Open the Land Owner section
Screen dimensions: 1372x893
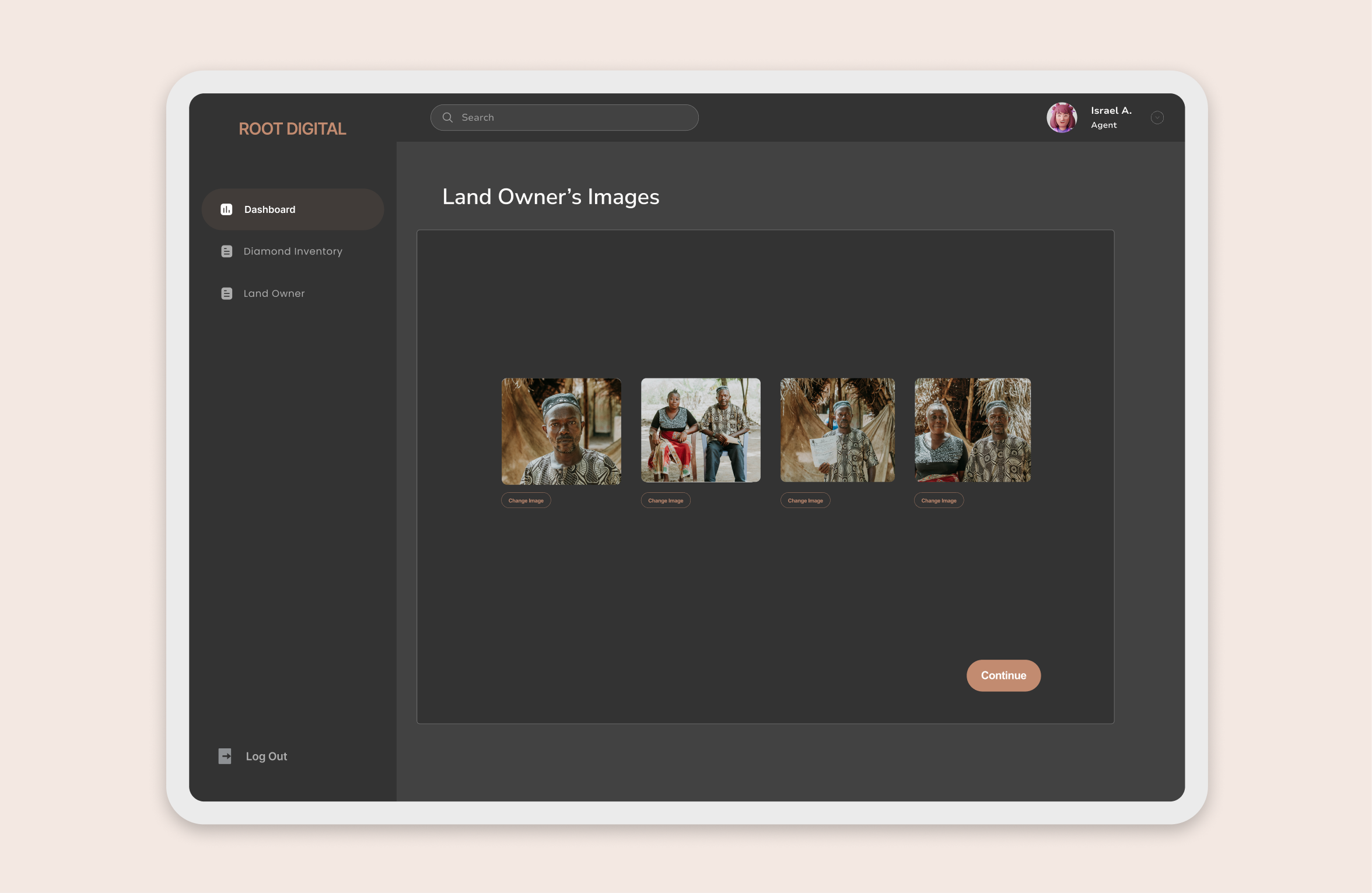pyautogui.click(x=274, y=293)
